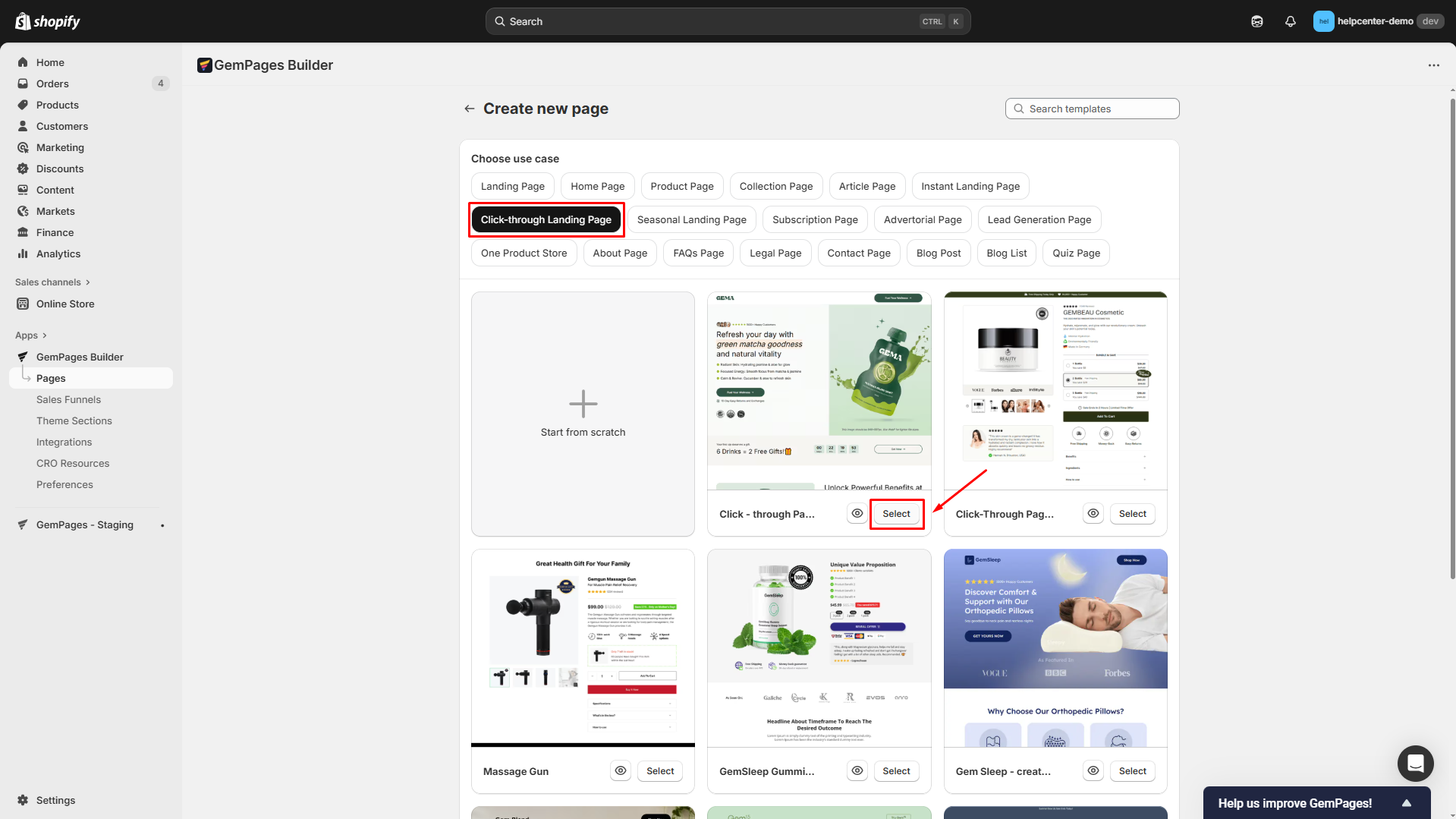
Task: Expand the Apps section in sidebar
Action: coord(31,335)
